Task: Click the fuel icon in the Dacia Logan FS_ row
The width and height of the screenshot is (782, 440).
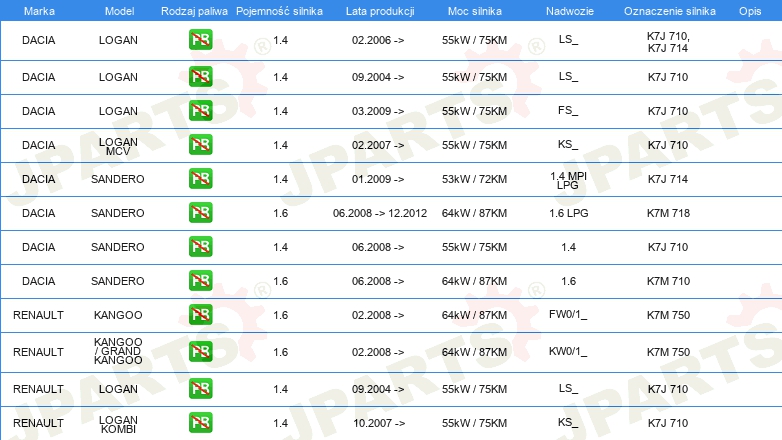Action: coord(200,111)
